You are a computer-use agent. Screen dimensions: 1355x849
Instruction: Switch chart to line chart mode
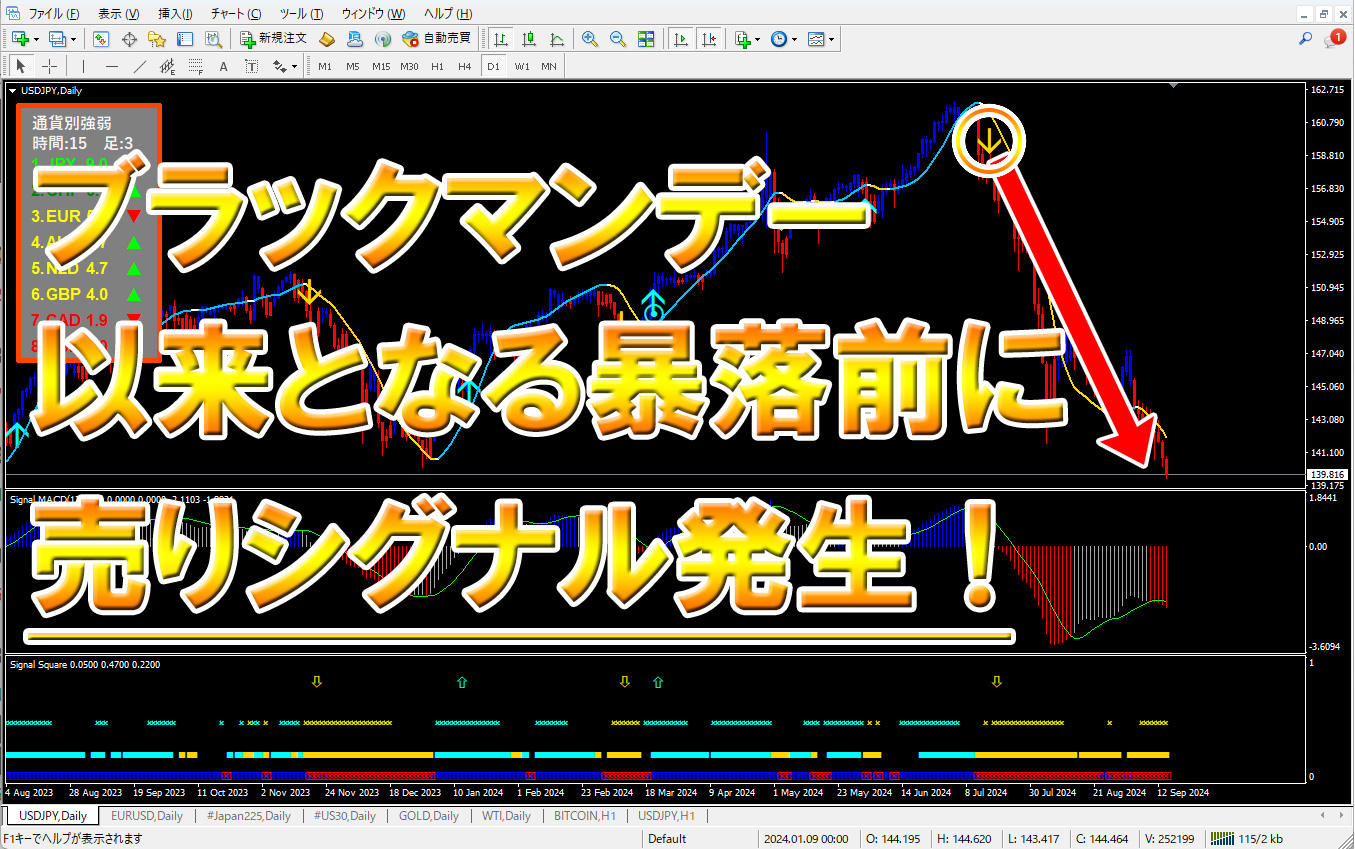[x=556, y=39]
